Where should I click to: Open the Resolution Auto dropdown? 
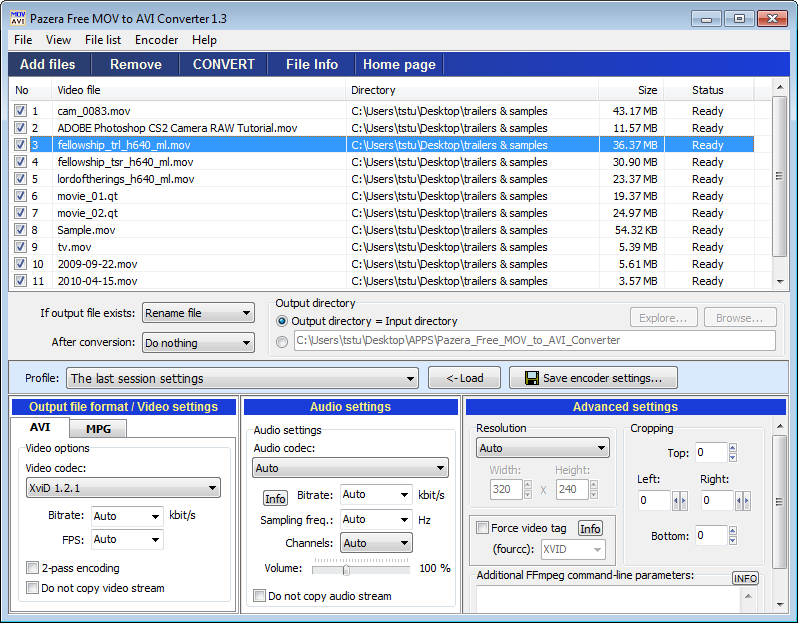543,448
